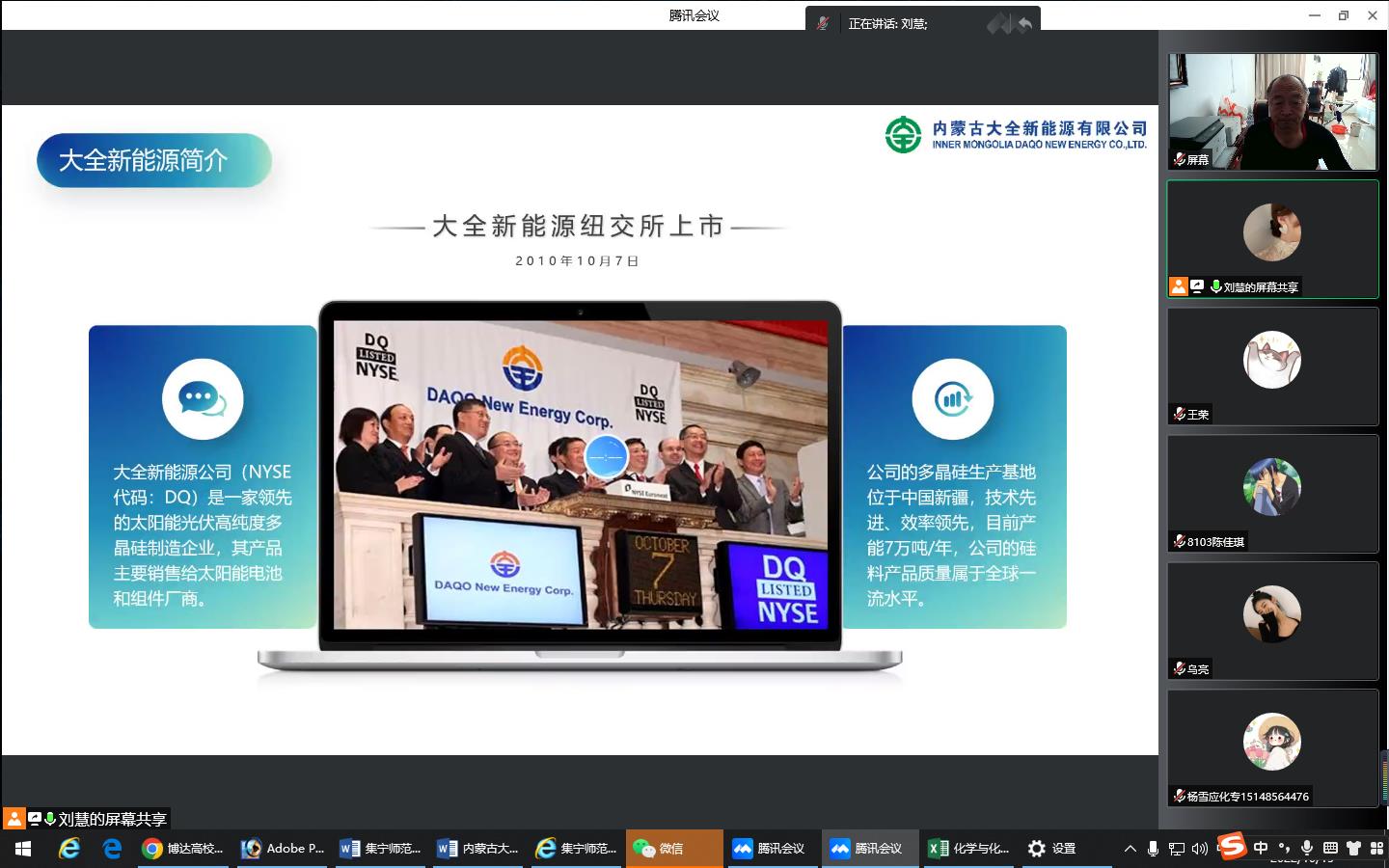Open the WeChat 微信 taskbar item
This screenshot has width=1389, height=868.
tap(673, 849)
